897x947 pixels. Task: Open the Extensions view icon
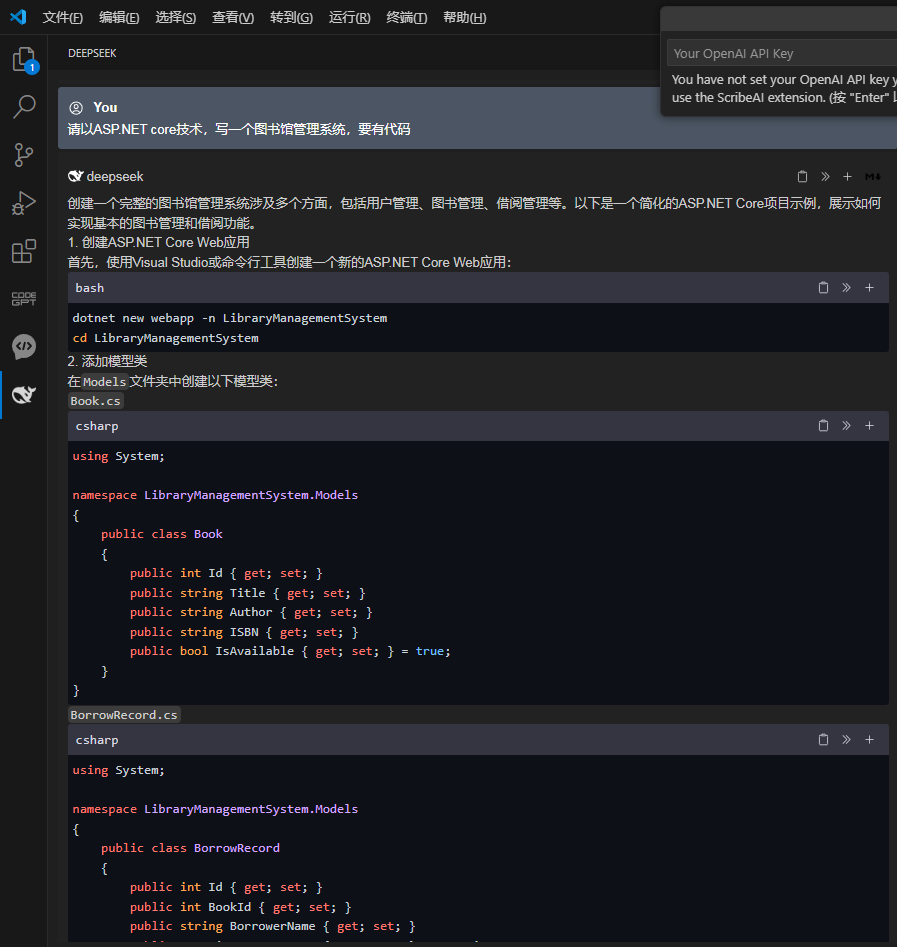[x=24, y=251]
